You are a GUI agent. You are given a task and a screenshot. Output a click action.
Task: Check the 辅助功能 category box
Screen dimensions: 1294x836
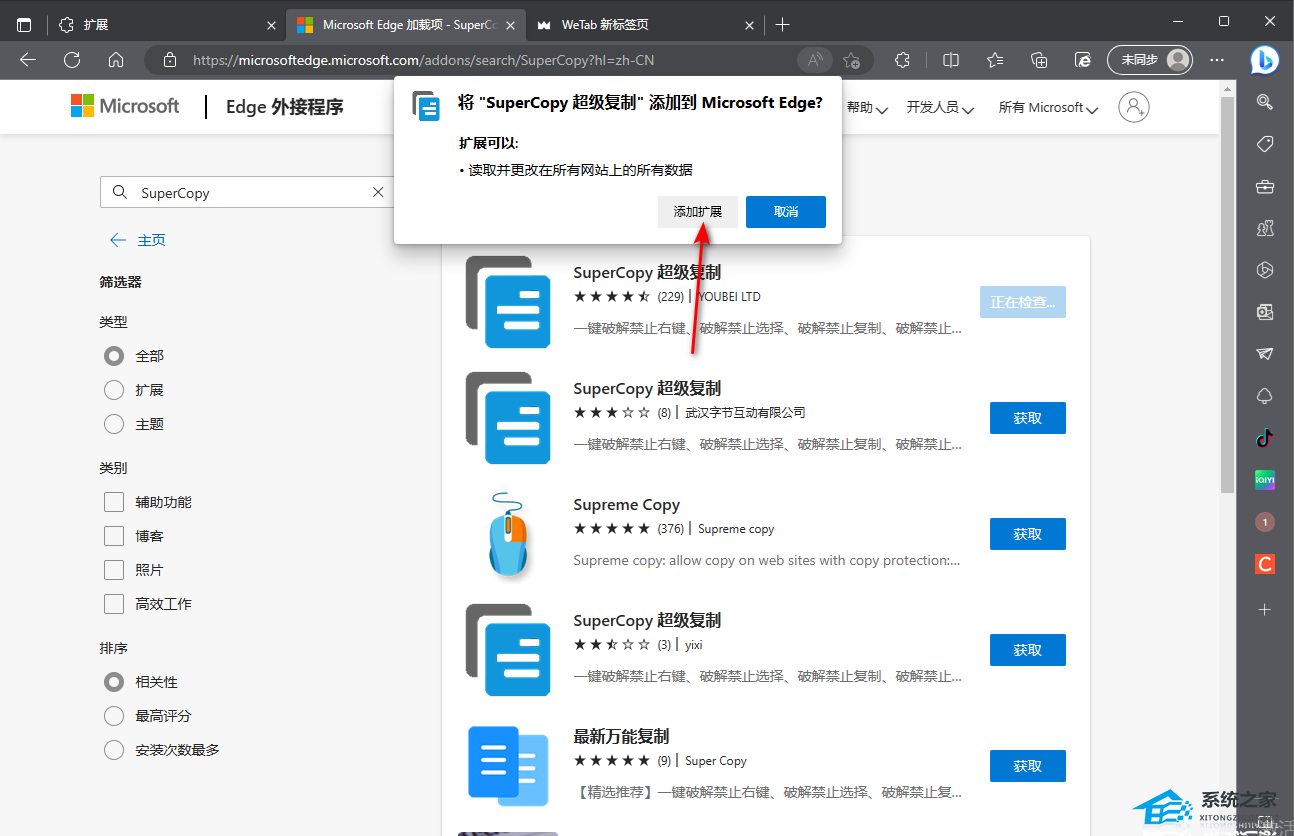pyautogui.click(x=114, y=502)
